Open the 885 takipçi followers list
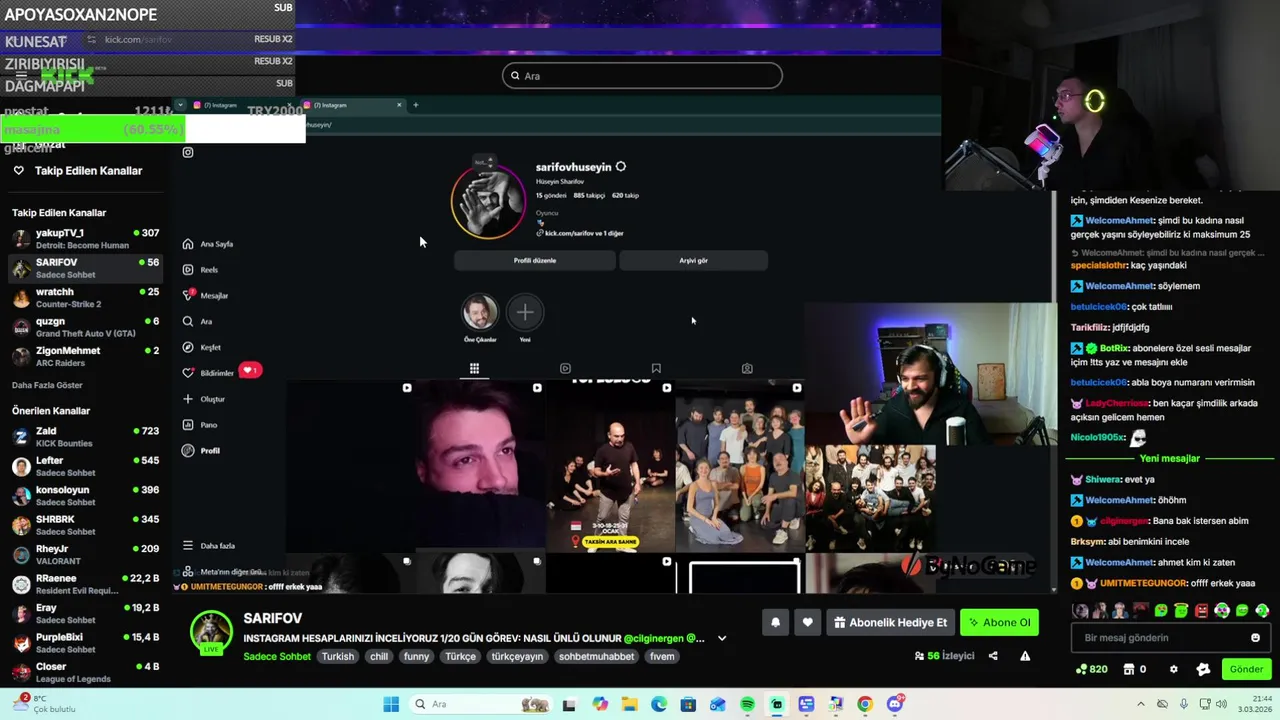The image size is (1280, 720). (x=587, y=195)
